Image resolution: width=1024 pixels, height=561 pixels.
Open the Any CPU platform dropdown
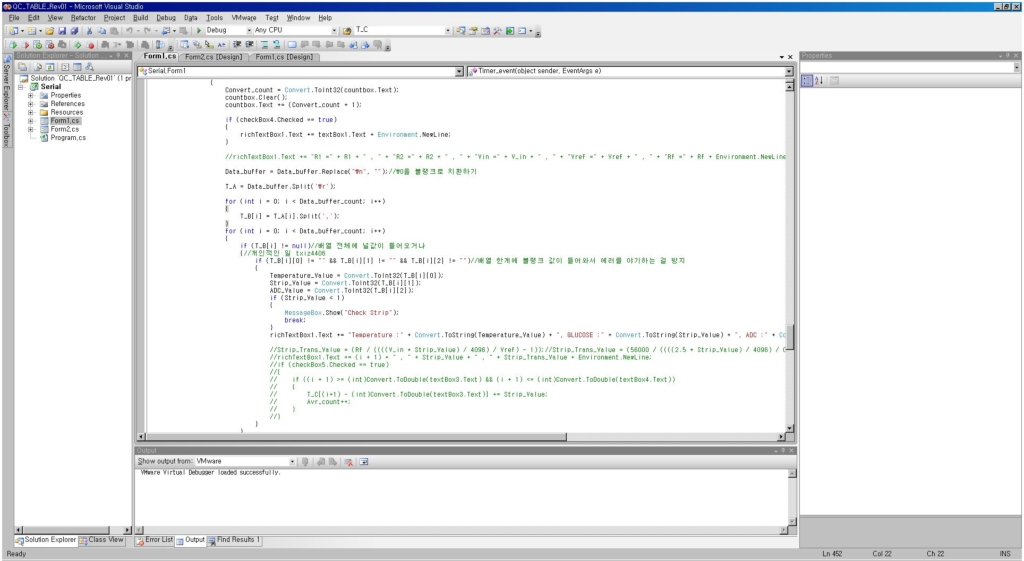pos(334,31)
